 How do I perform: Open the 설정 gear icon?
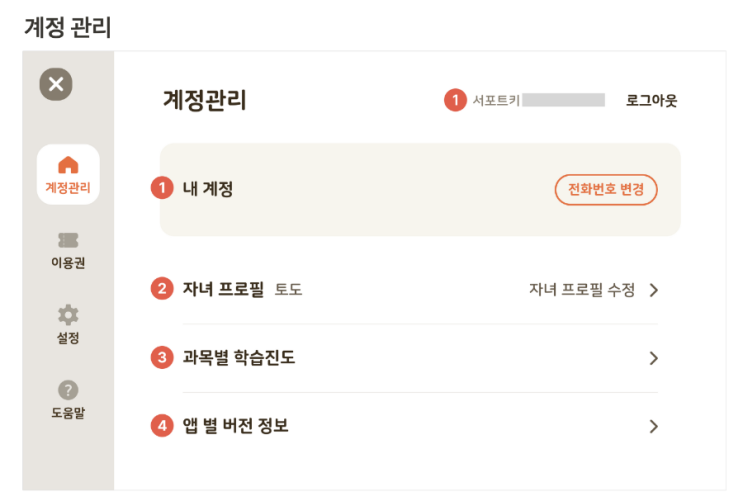click(x=68, y=315)
